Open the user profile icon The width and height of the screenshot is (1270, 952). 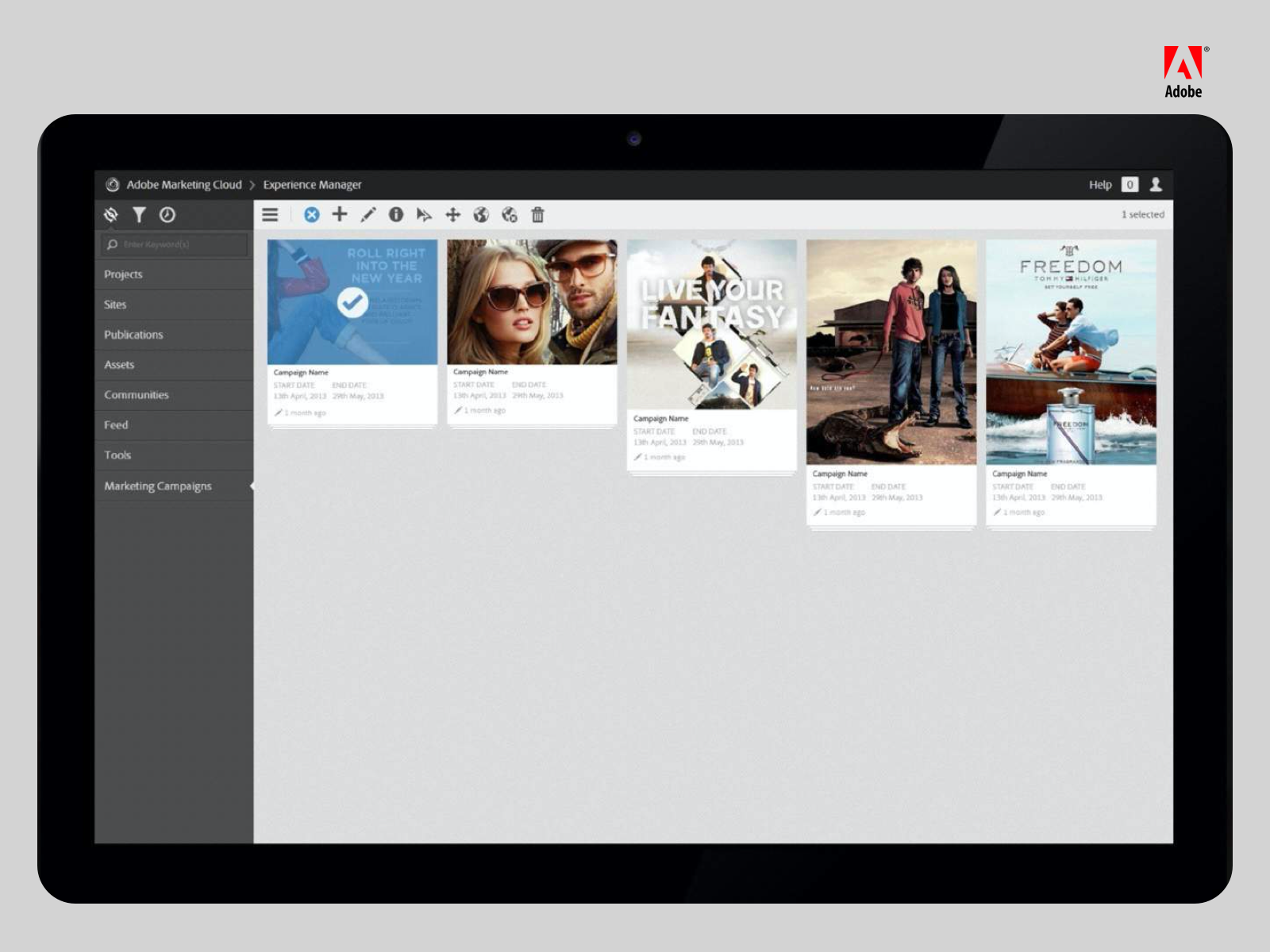coord(1156,184)
